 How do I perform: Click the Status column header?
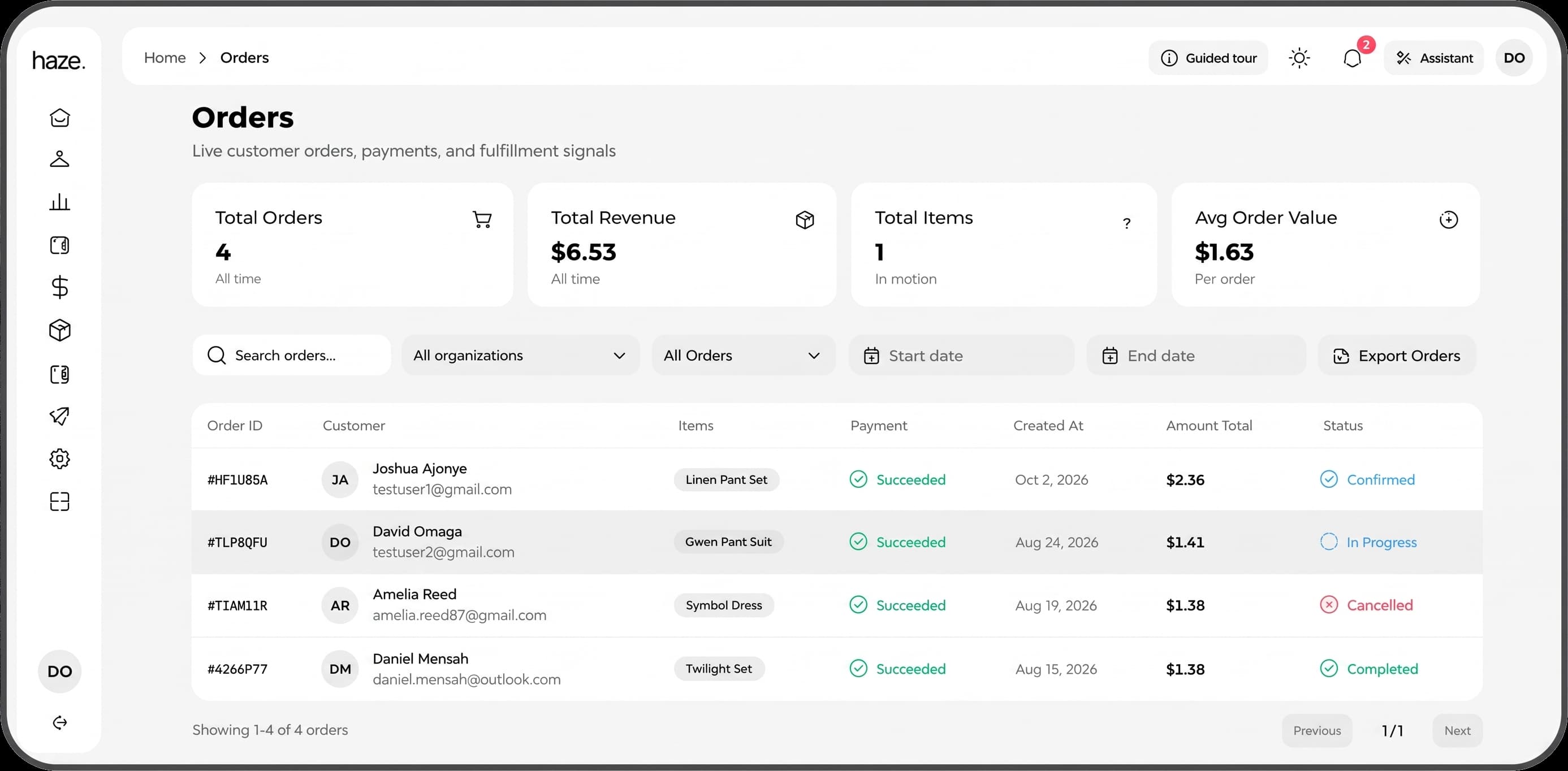coord(1343,426)
